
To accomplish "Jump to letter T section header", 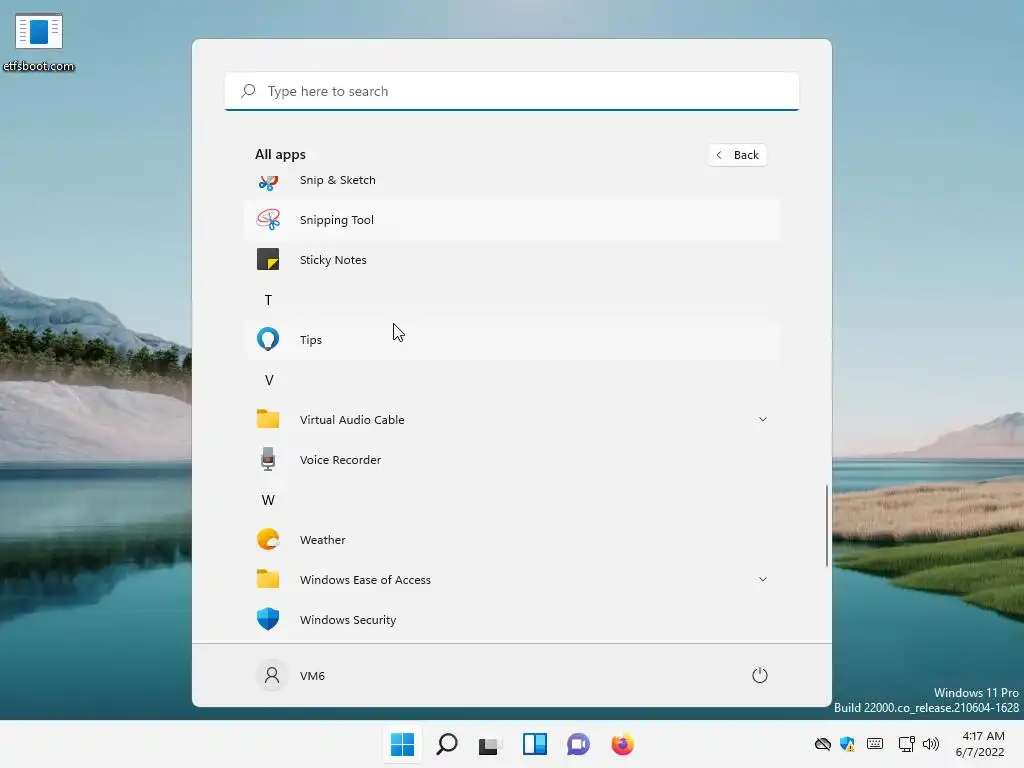I will click(268, 300).
